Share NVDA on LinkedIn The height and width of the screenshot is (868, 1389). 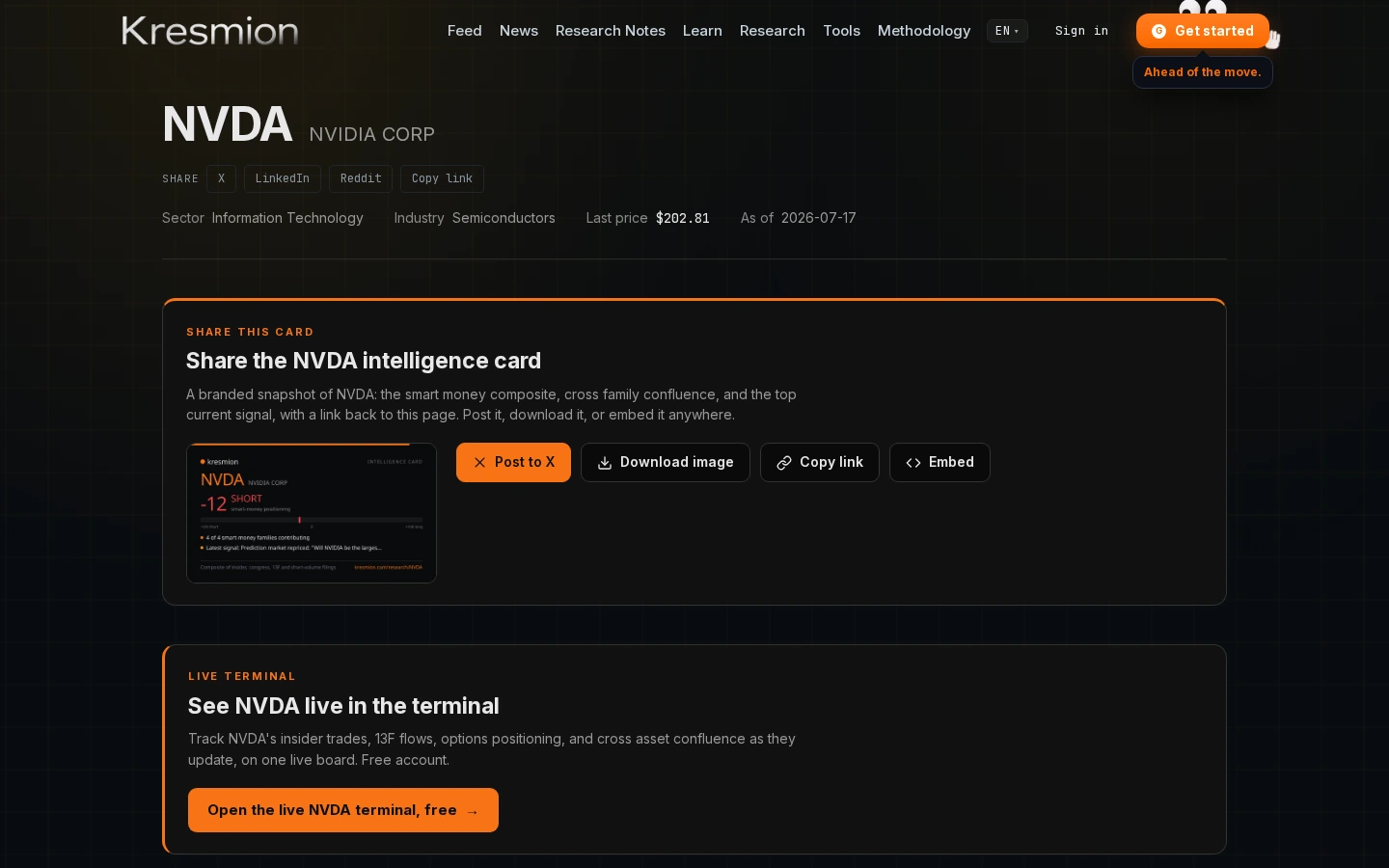[283, 178]
